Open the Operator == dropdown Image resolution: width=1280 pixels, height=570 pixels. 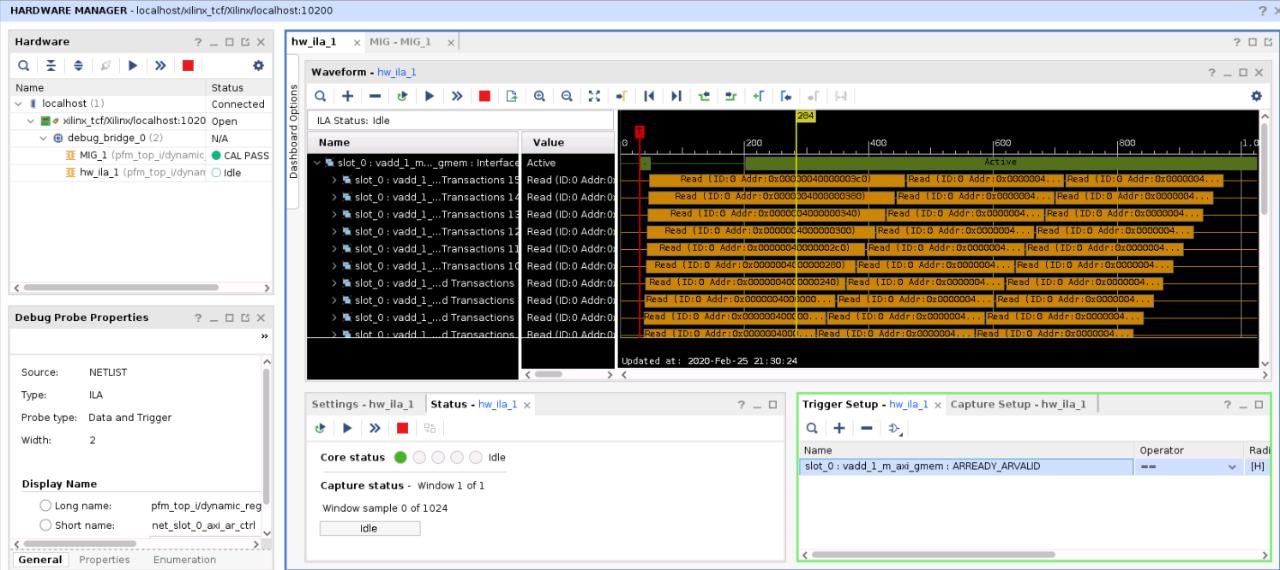pyautogui.click(x=1232, y=467)
